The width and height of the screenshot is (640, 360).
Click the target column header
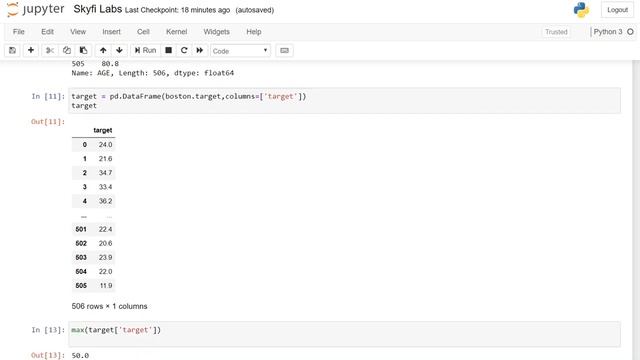point(103,130)
